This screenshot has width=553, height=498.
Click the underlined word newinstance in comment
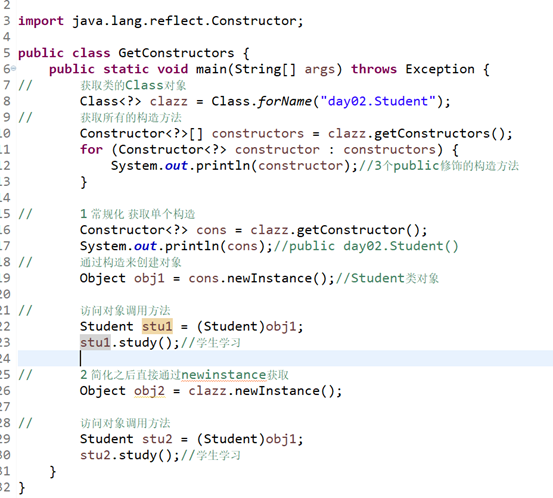click(224, 375)
